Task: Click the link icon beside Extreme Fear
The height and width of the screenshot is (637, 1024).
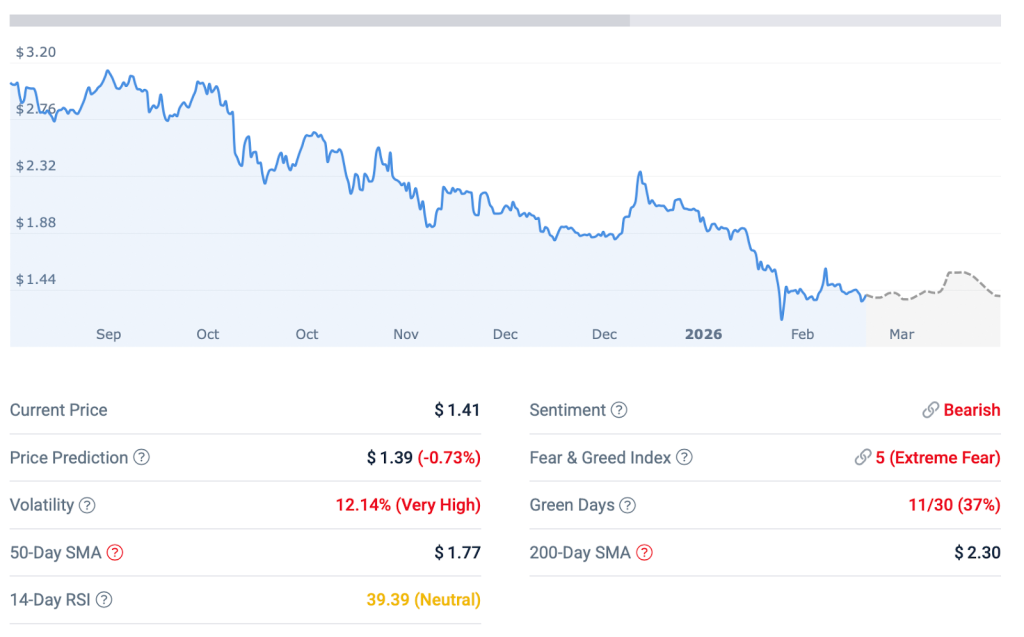Action: pos(863,457)
